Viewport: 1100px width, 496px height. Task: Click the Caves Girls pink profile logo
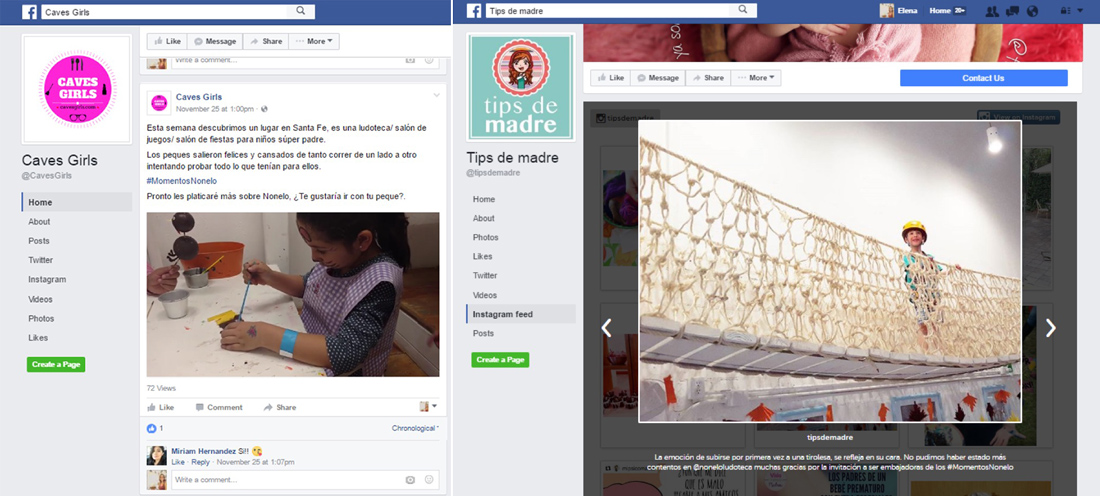(77, 89)
